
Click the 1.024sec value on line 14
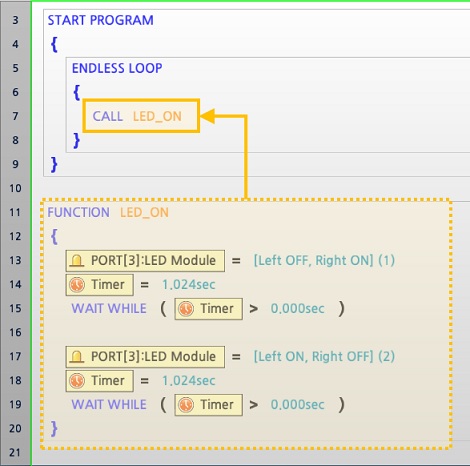[x=189, y=285]
